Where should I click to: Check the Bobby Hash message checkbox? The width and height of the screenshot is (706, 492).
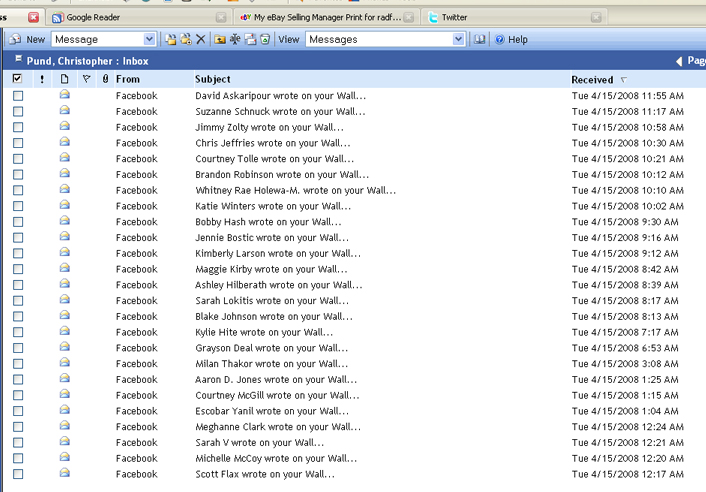(x=18, y=222)
